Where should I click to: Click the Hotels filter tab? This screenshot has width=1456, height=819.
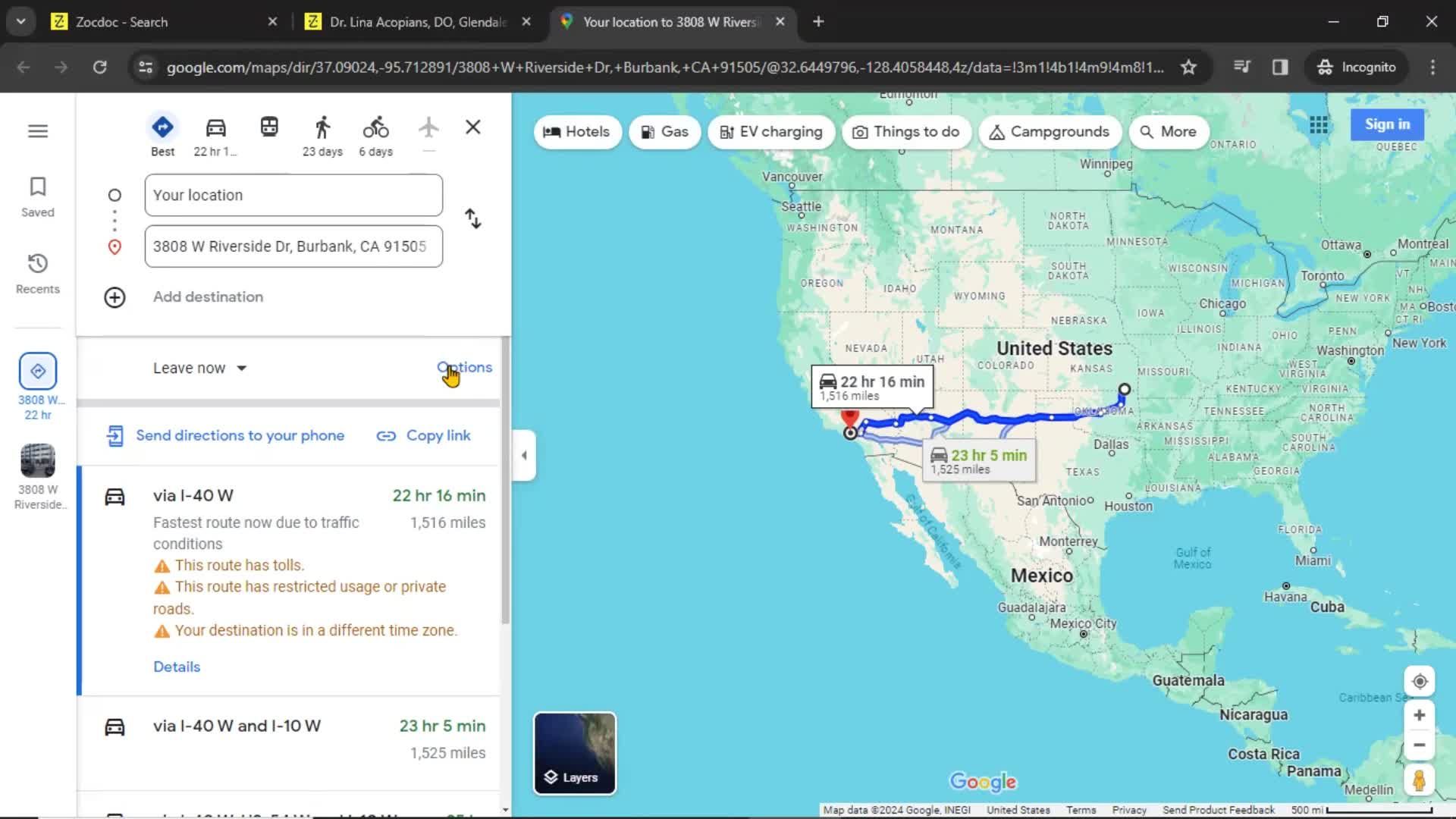(x=578, y=131)
